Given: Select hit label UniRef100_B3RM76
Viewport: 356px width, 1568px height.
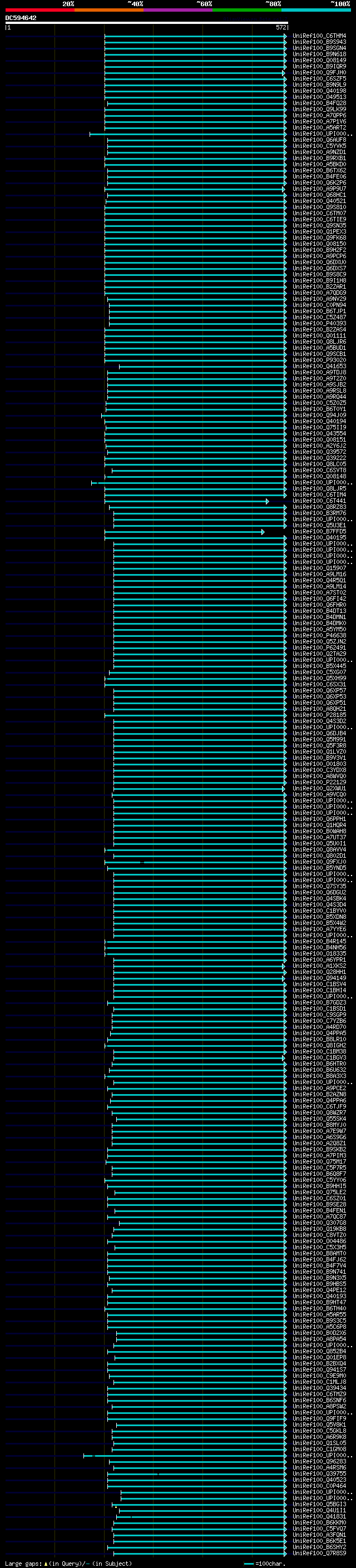Looking at the screenshot, I should tap(319, 513).
